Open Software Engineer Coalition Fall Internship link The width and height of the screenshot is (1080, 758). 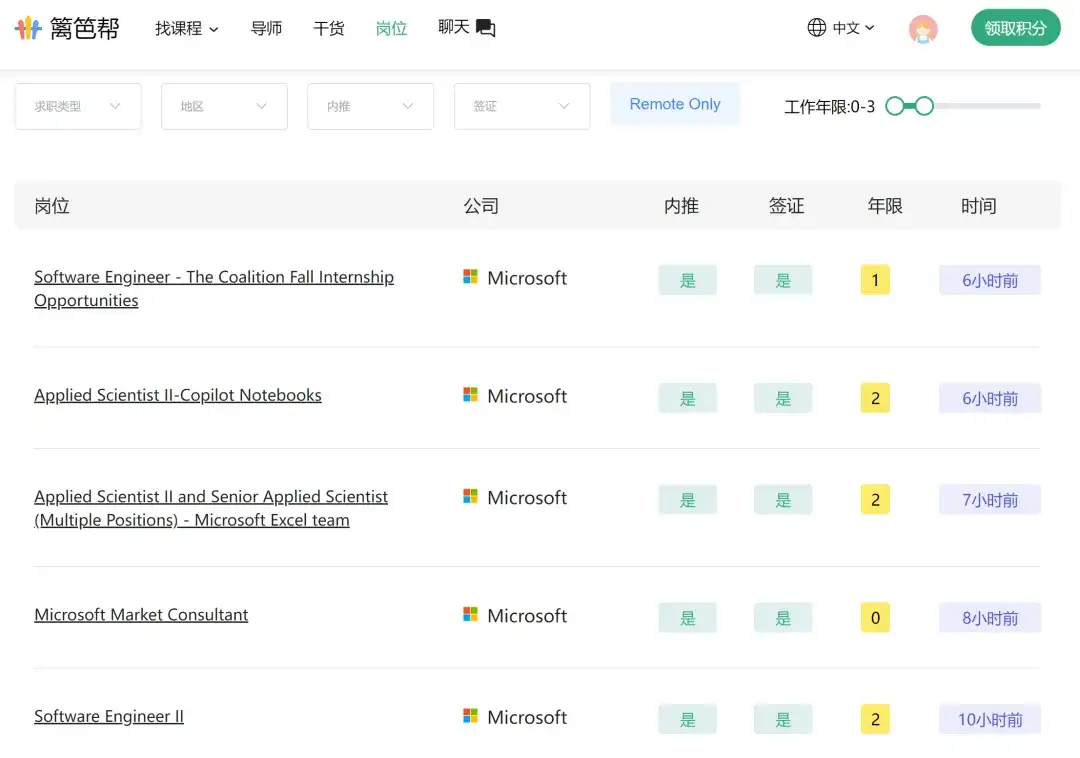[x=214, y=288]
